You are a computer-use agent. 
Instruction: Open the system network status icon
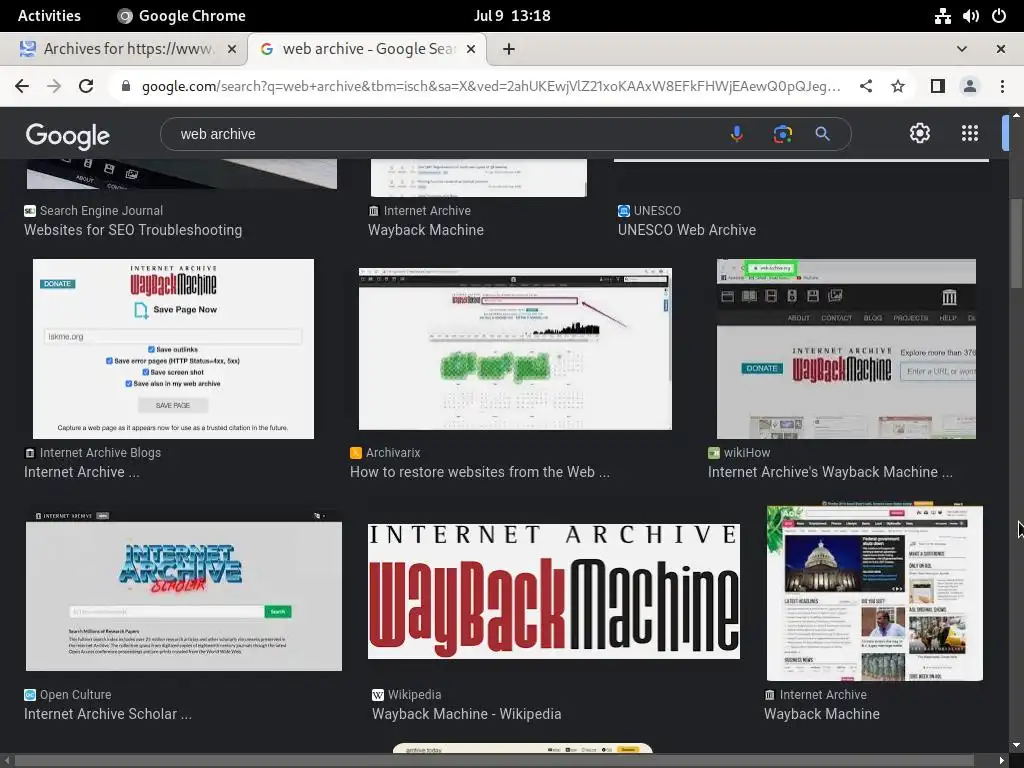click(942, 16)
